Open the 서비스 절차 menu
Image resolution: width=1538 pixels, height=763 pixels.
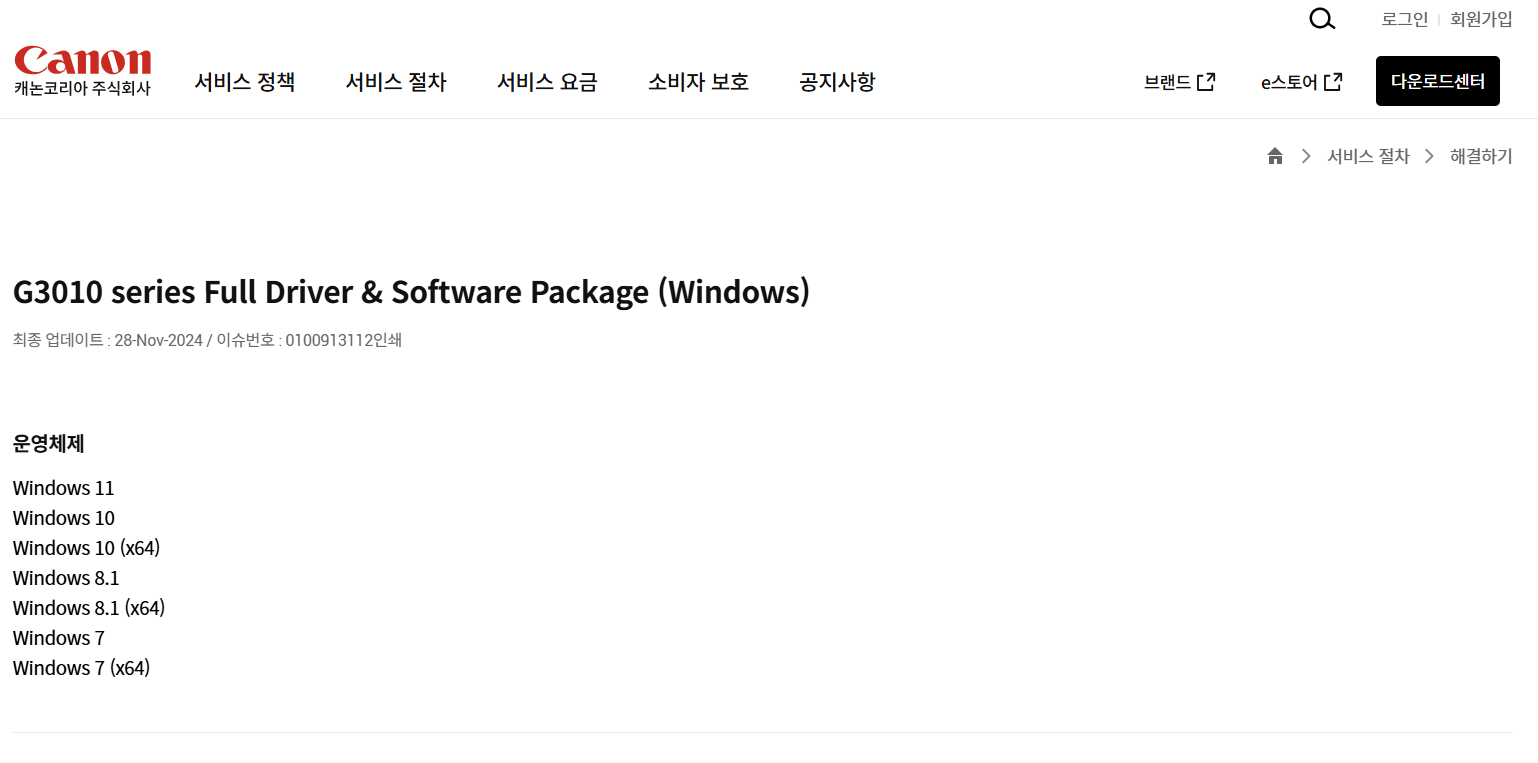tap(396, 82)
